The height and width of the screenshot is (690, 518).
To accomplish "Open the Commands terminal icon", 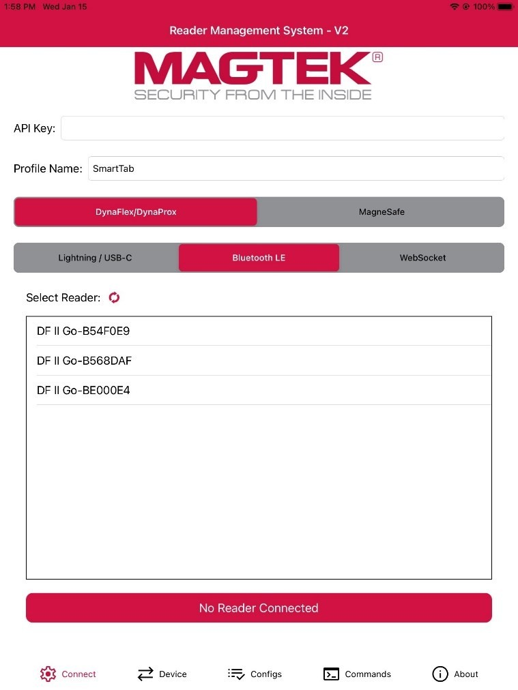I will (331, 674).
